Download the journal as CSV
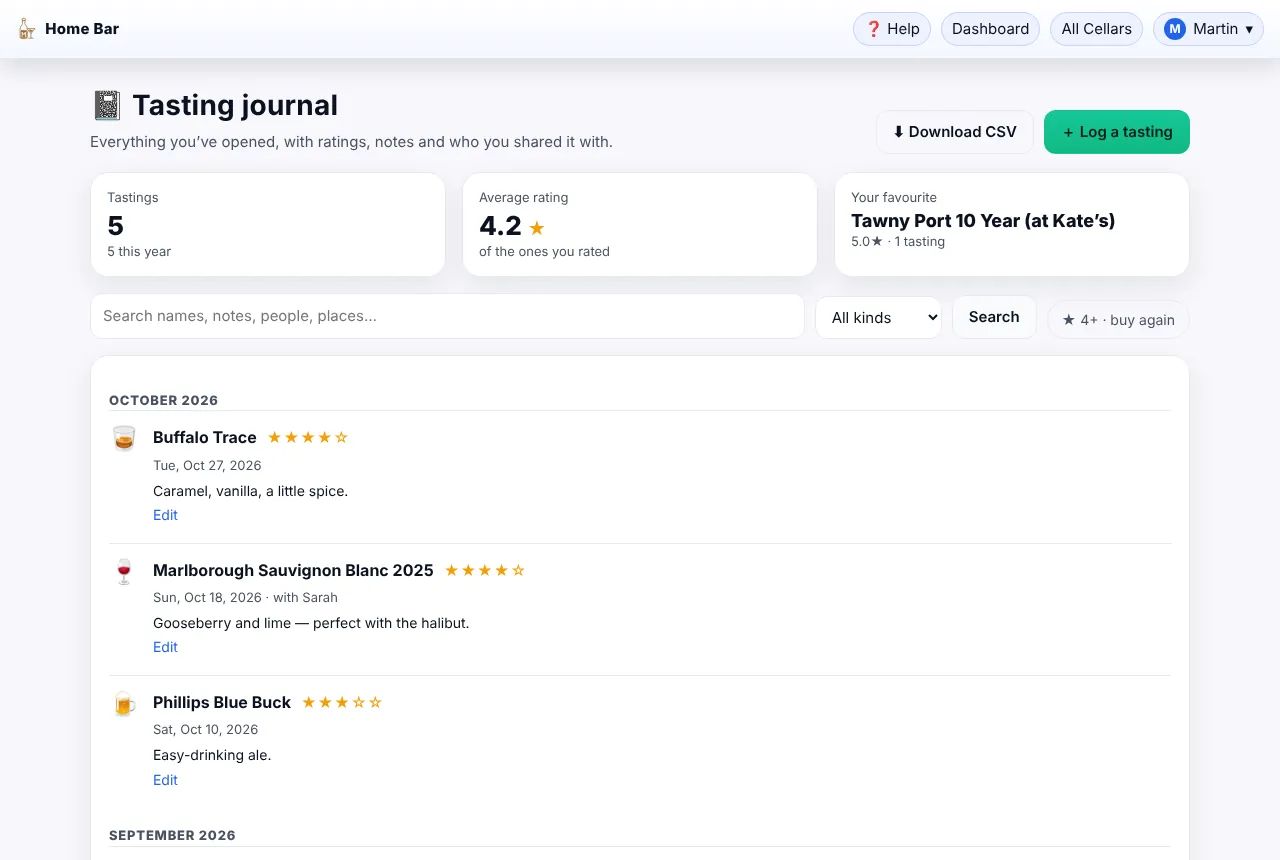The width and height of the screenshot is (1280, 860). point(955,132)
